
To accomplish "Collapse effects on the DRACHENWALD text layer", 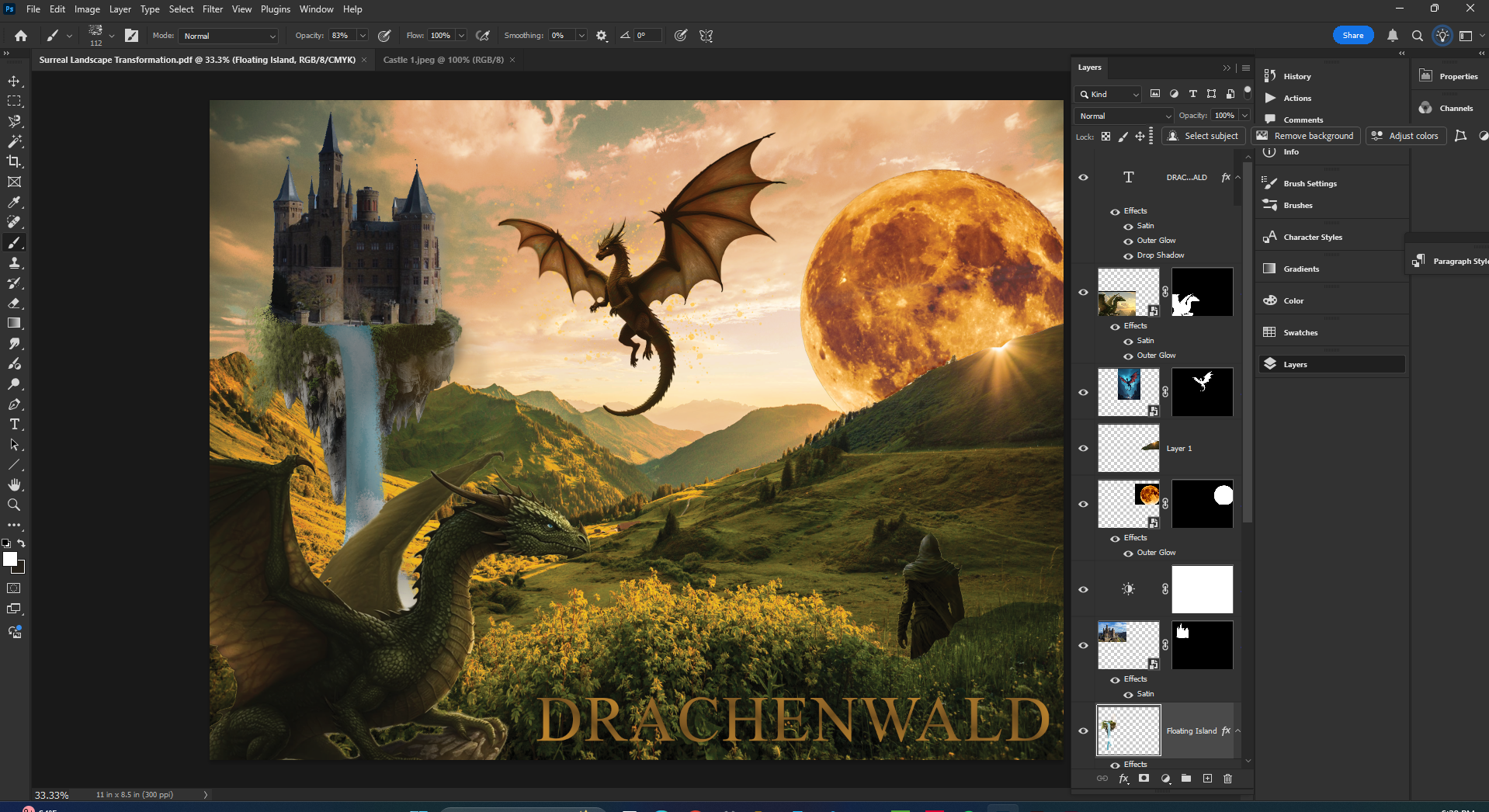I will tap(1239, 177).
